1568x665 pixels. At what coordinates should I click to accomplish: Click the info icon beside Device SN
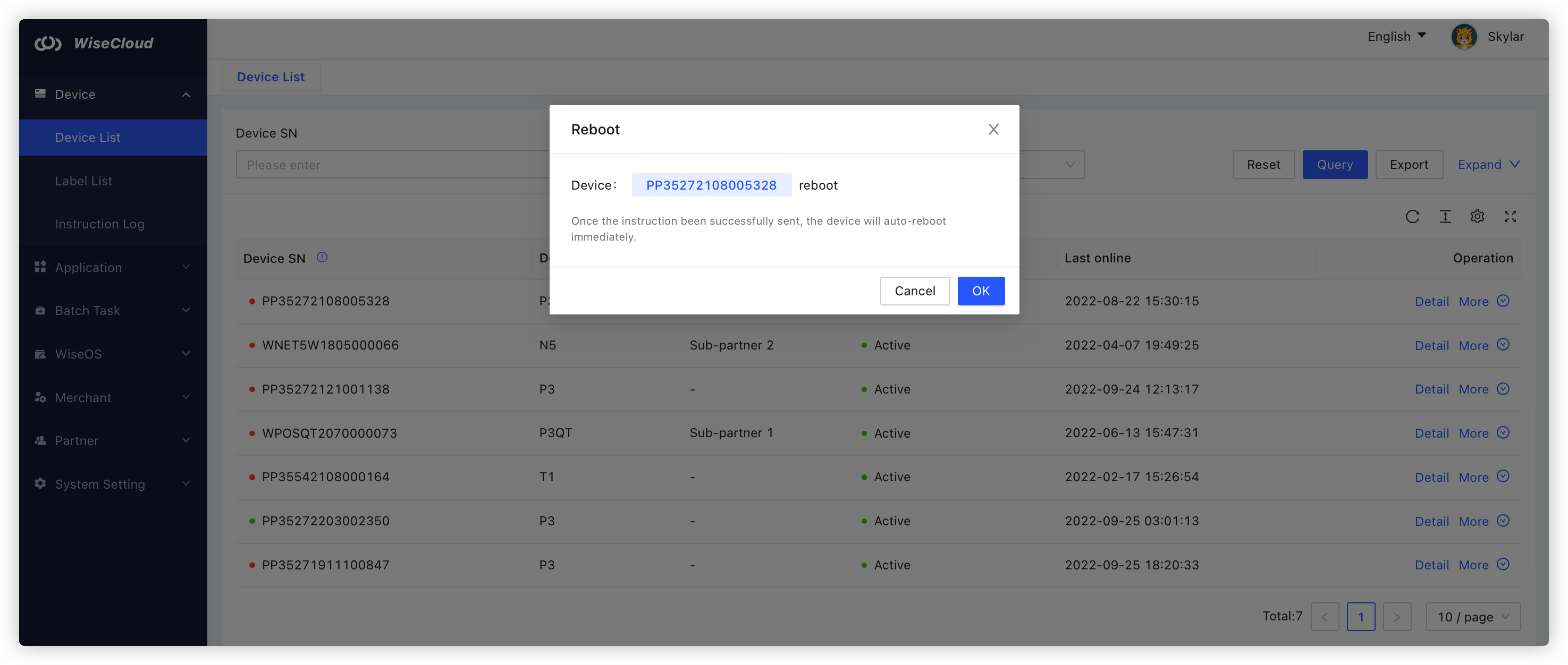(322, 258)
